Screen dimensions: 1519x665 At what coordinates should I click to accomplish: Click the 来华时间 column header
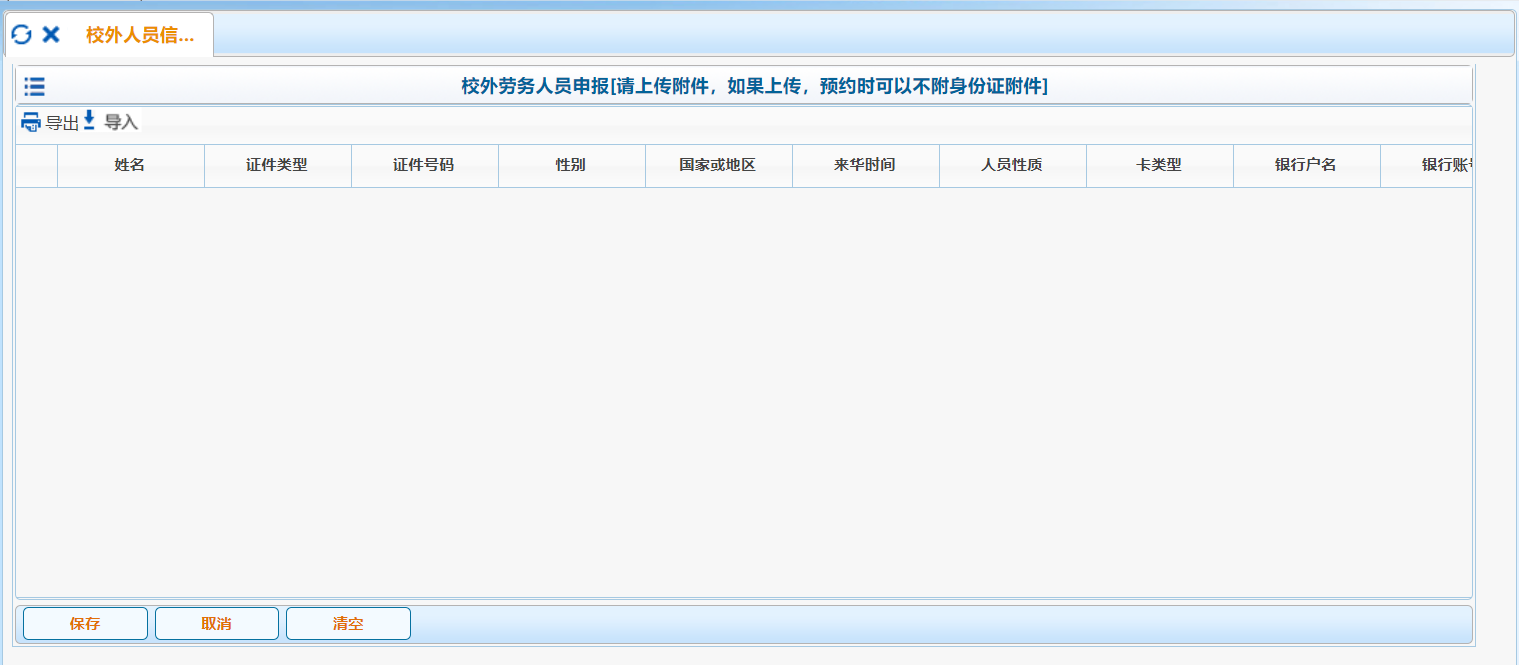point(865,165)
